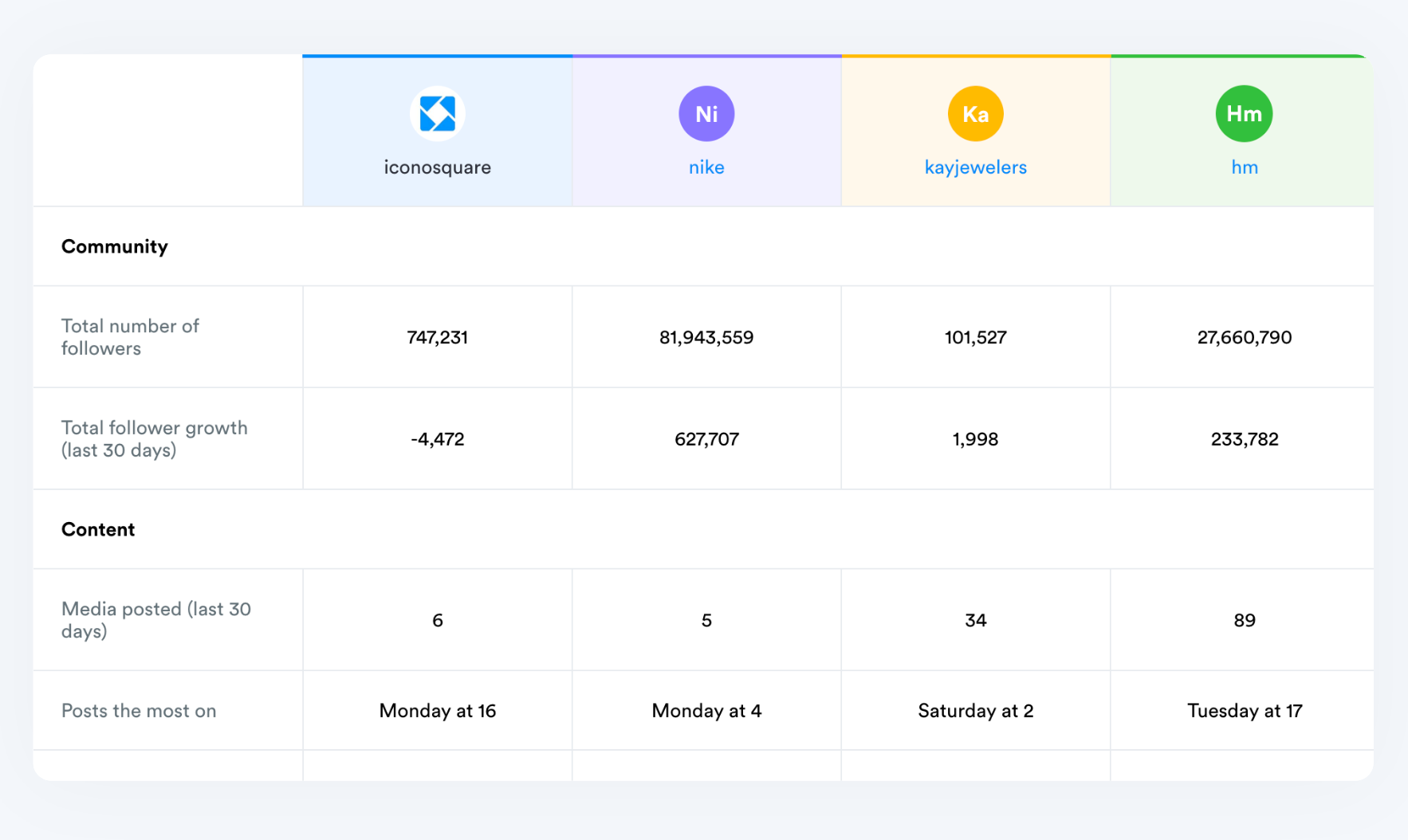The width and height of the screenshot is (1408, 840).
Task: Open the kayjewelers profile link
Action: click(x=975, y=167)
